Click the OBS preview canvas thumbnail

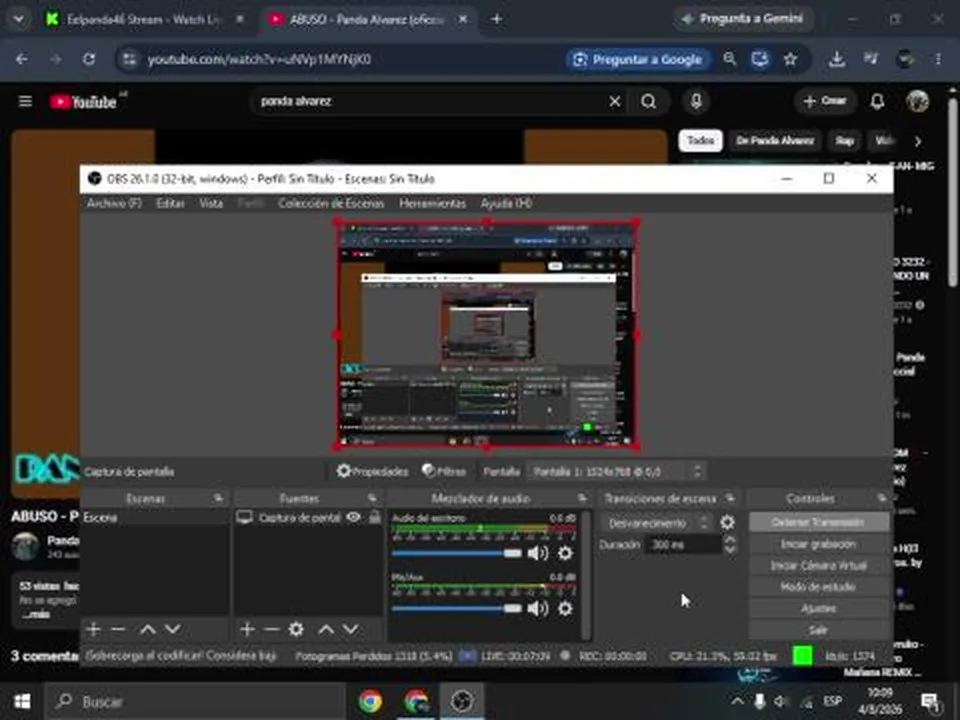click(487, 334)
